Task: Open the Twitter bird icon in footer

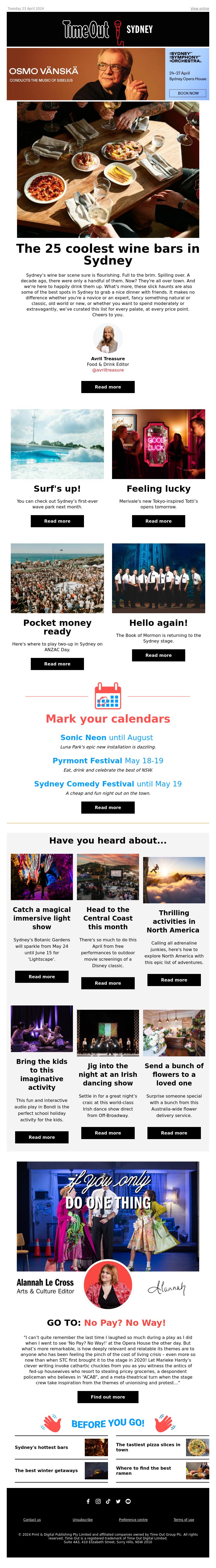Action: 118,1501
